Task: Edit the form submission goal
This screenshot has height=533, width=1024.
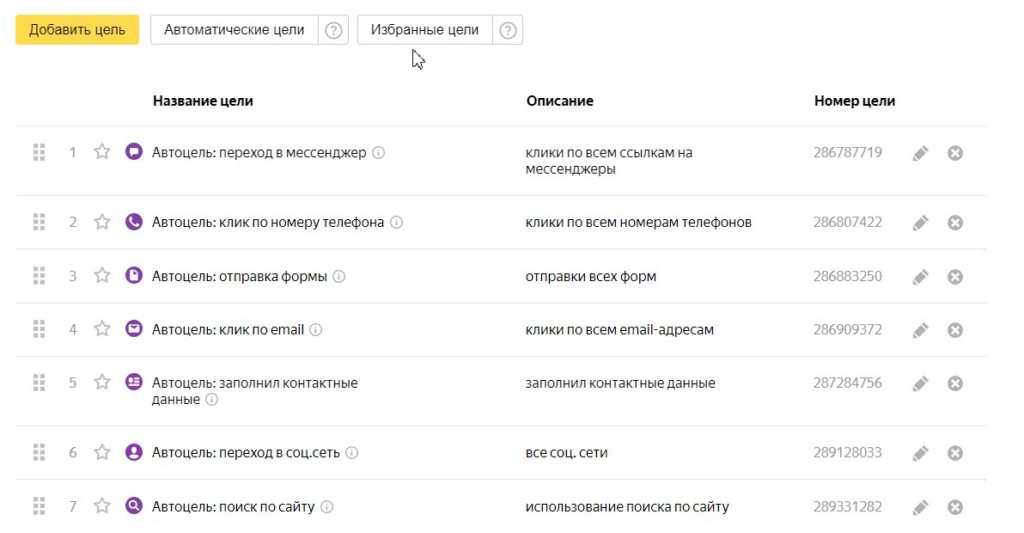Action: 920,276
